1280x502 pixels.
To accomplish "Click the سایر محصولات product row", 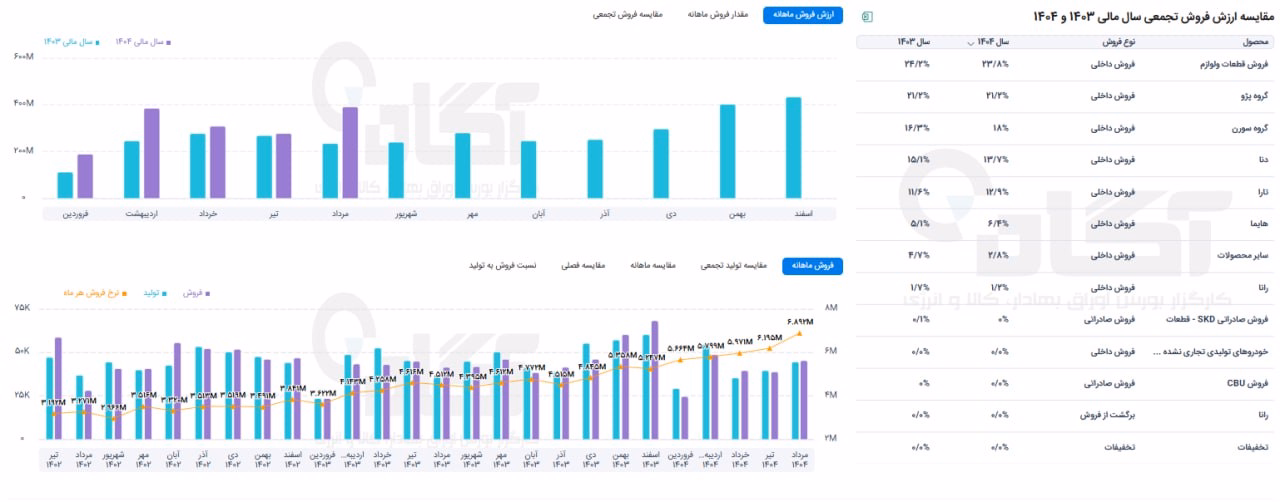I will click(x=1066, y=257).
